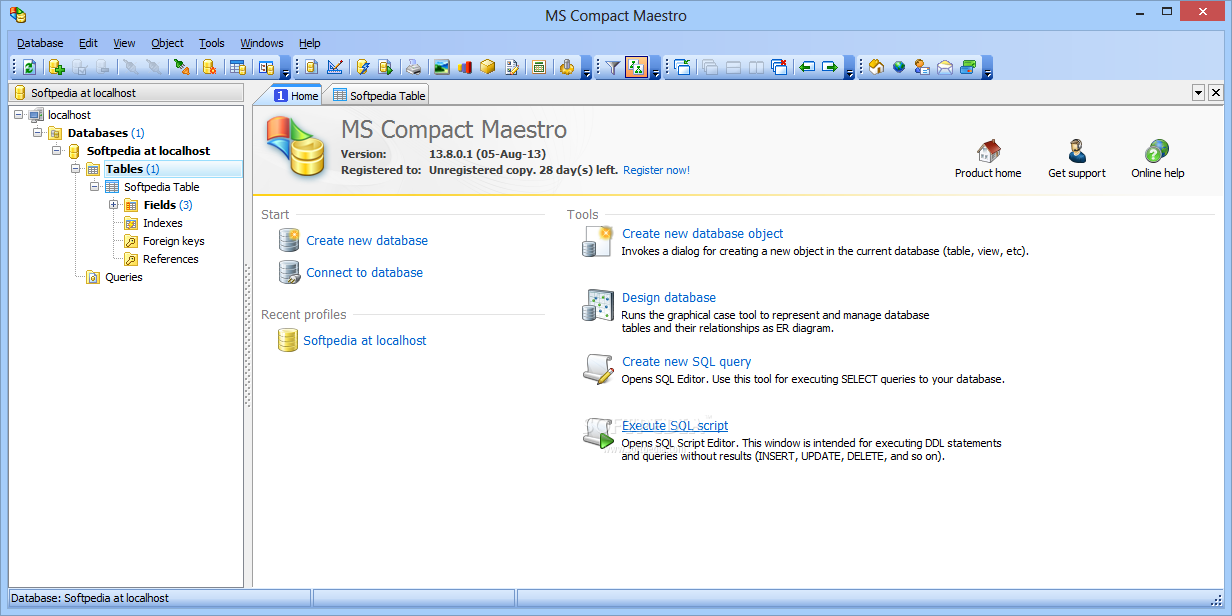Expand the Fields node in the tree

pyautogui.click(x=114, y=205)
